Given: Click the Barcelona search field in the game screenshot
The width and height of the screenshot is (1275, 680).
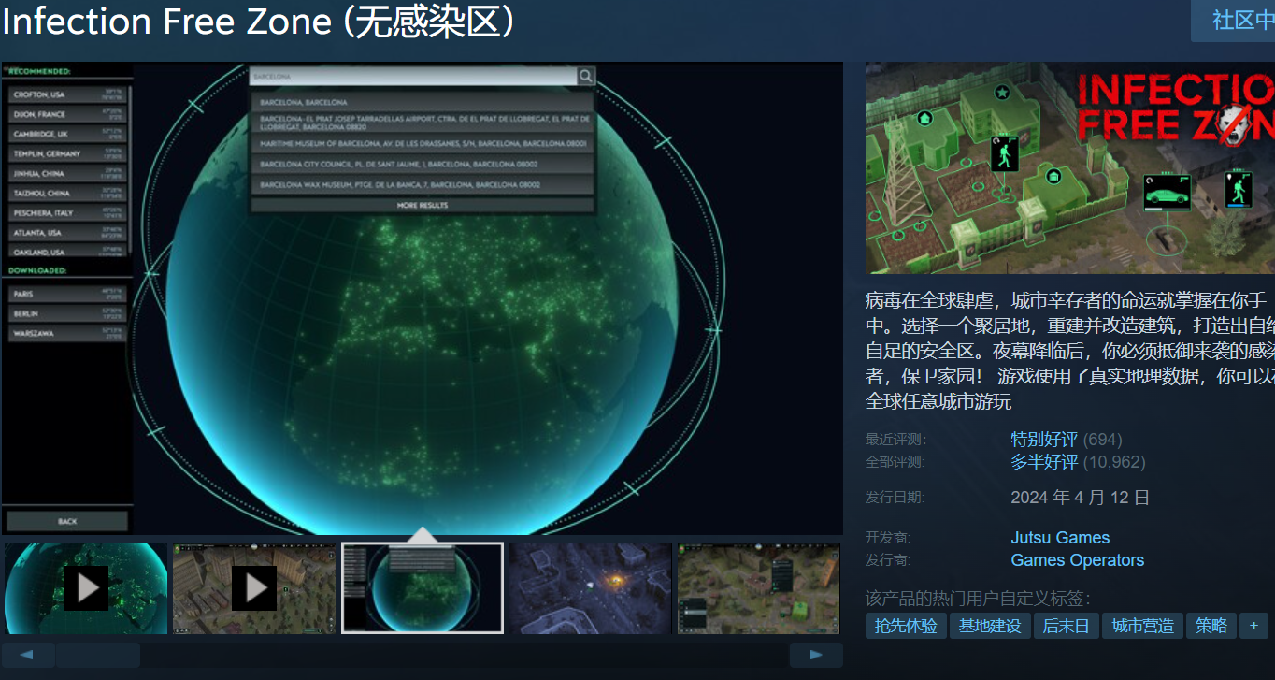Looking at the screenshot, I should click(413, 76).
